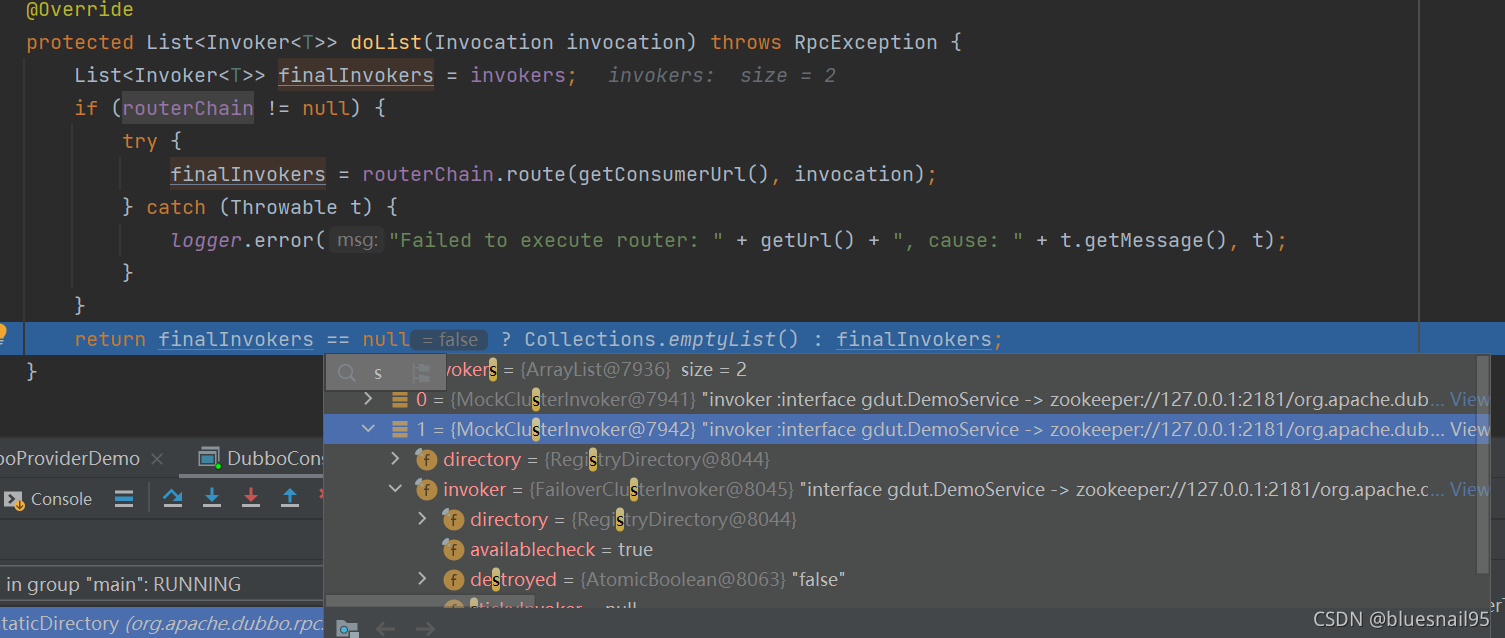Click the catch (Throwable t) clause
The image size is (1505, 638).
point(260,208)
